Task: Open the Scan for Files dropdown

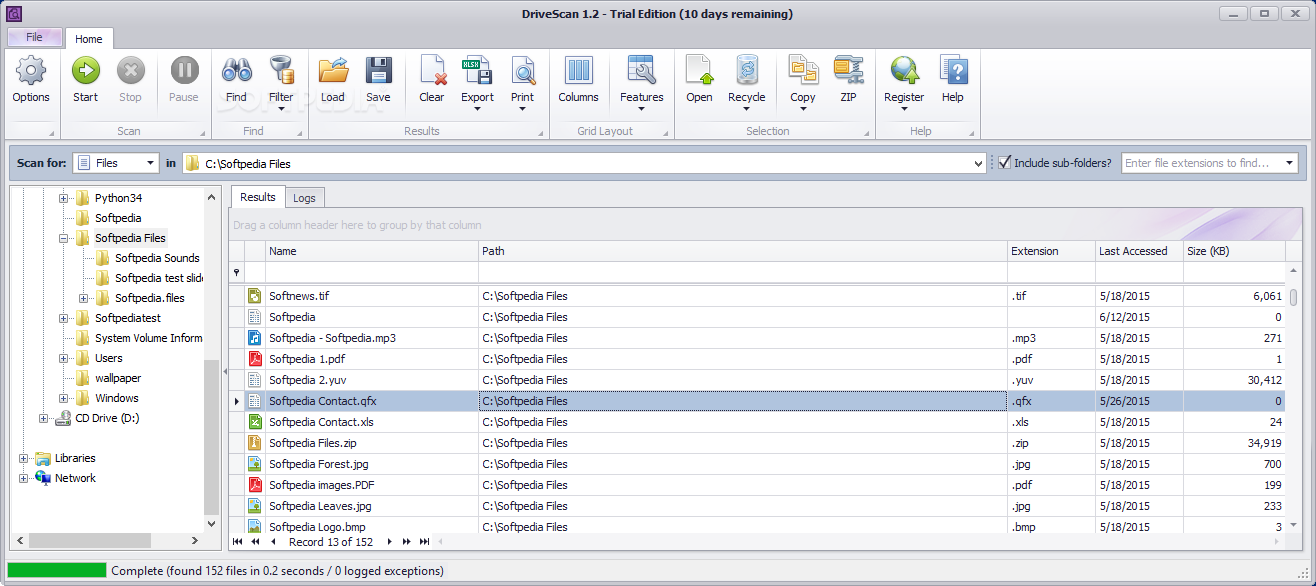Action: (151, 163)
